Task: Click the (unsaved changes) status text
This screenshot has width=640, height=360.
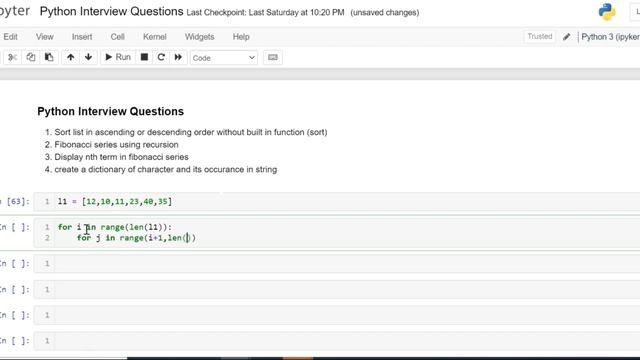Action: (x=384, y=13)
